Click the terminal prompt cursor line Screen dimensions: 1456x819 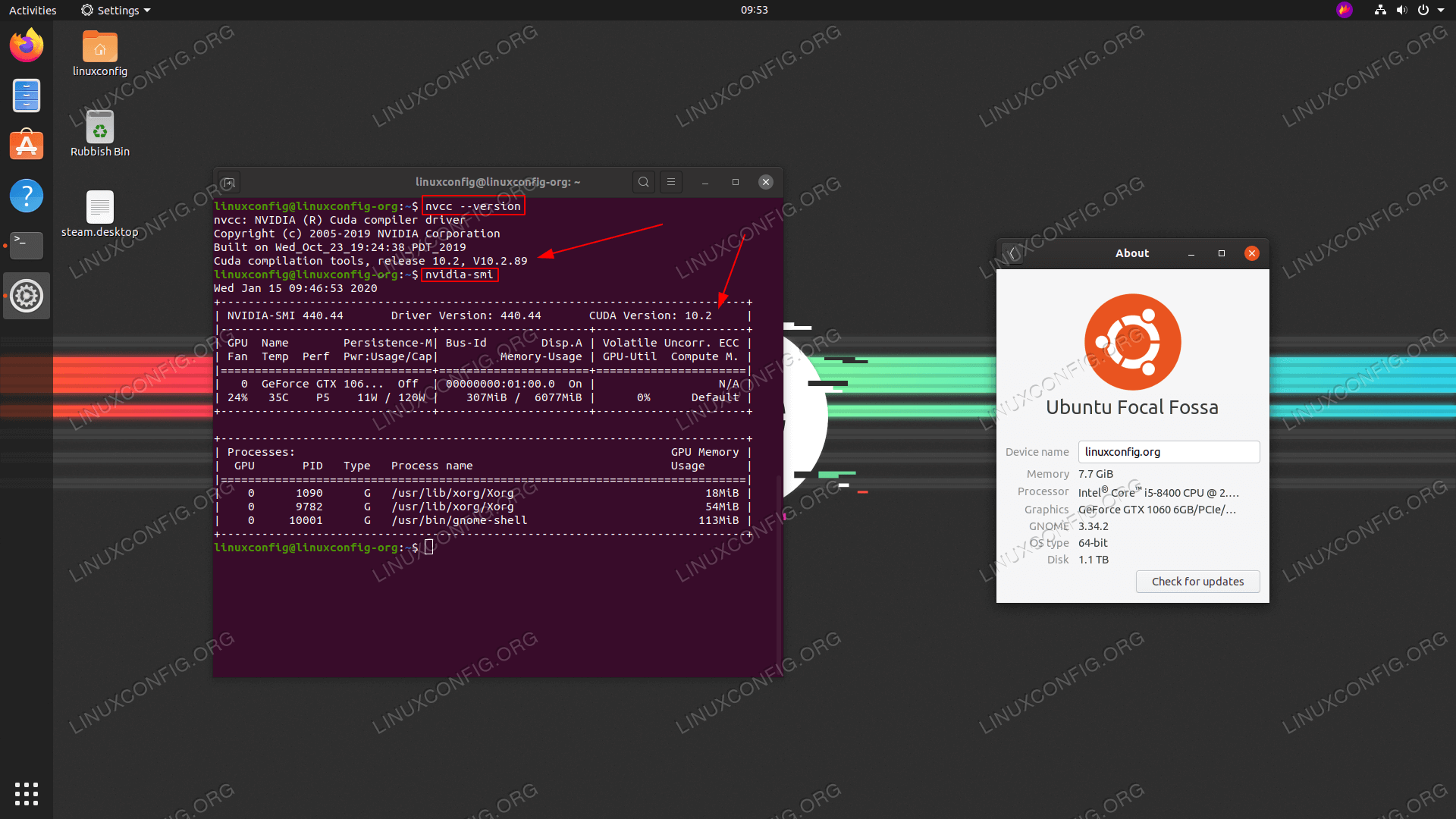(x=324, y=548)
